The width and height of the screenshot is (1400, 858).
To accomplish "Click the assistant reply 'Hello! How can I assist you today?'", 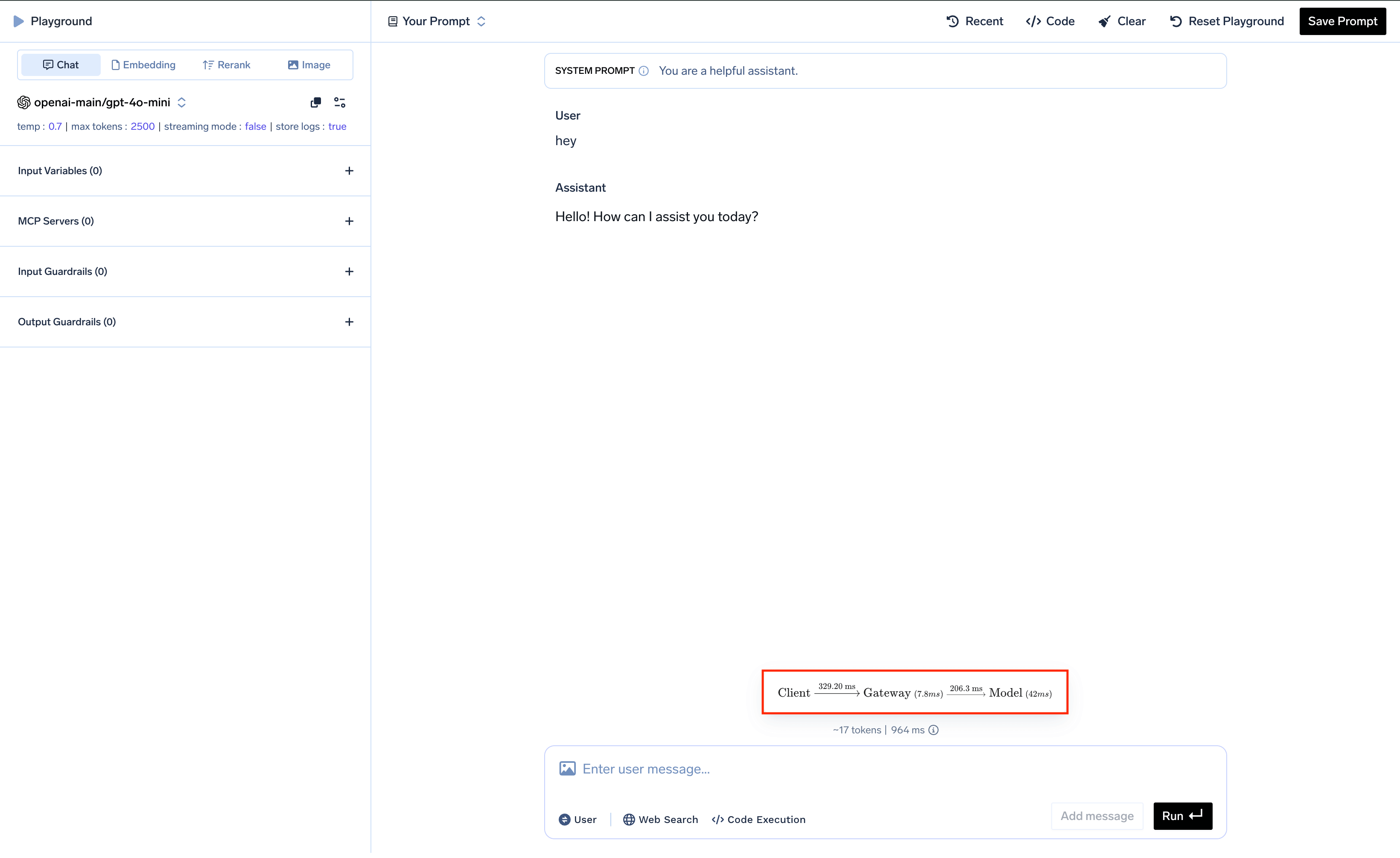I will 657,216.
